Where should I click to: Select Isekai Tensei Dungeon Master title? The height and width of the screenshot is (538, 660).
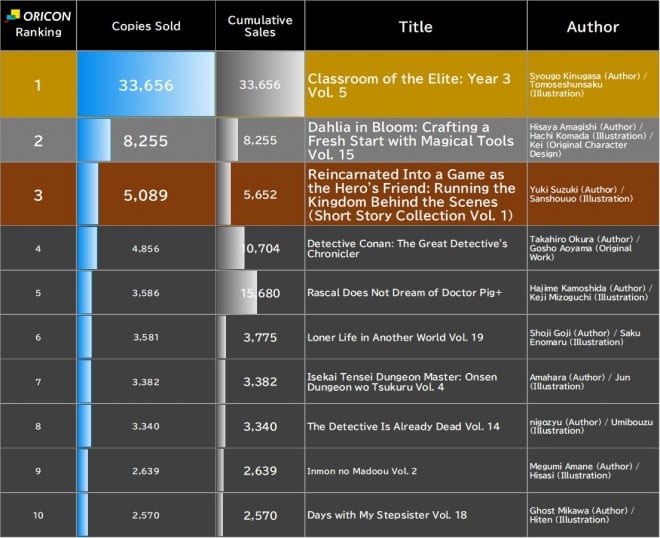[402, 382]
